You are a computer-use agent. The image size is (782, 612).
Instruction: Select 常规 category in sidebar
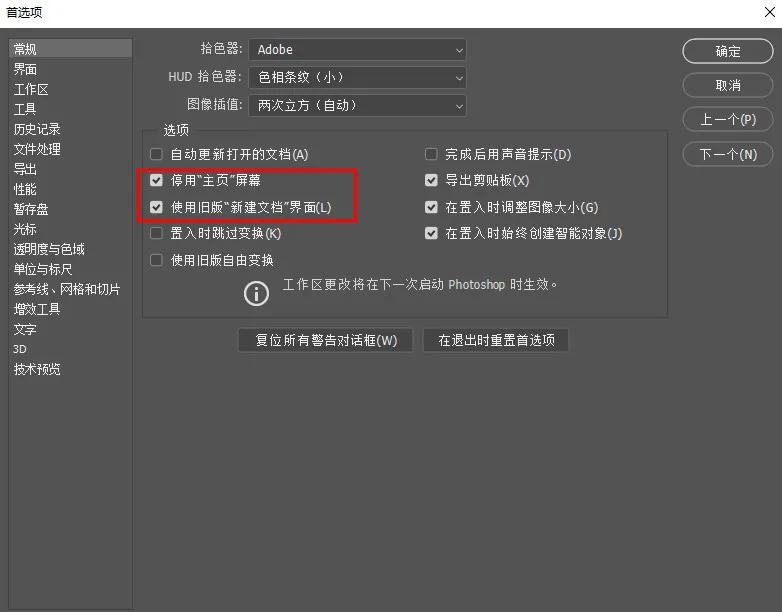coord(70,49)
